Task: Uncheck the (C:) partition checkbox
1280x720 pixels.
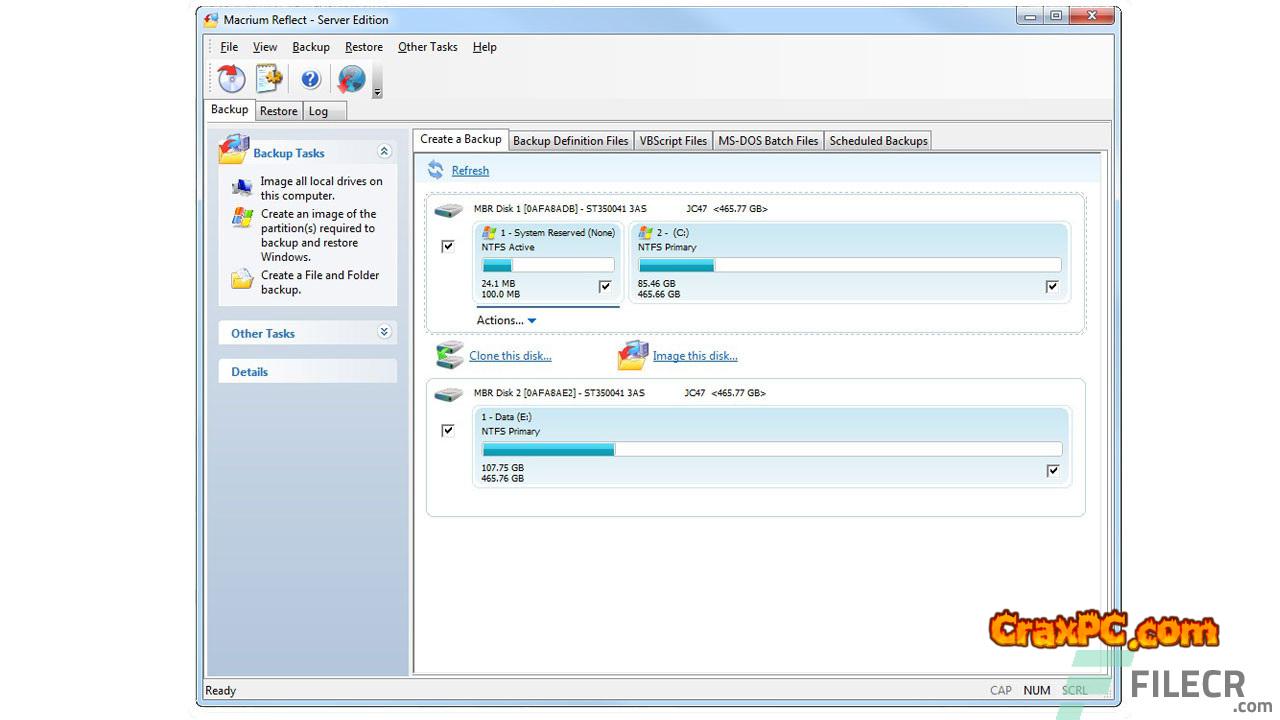Action: [x=1052, y=287]
